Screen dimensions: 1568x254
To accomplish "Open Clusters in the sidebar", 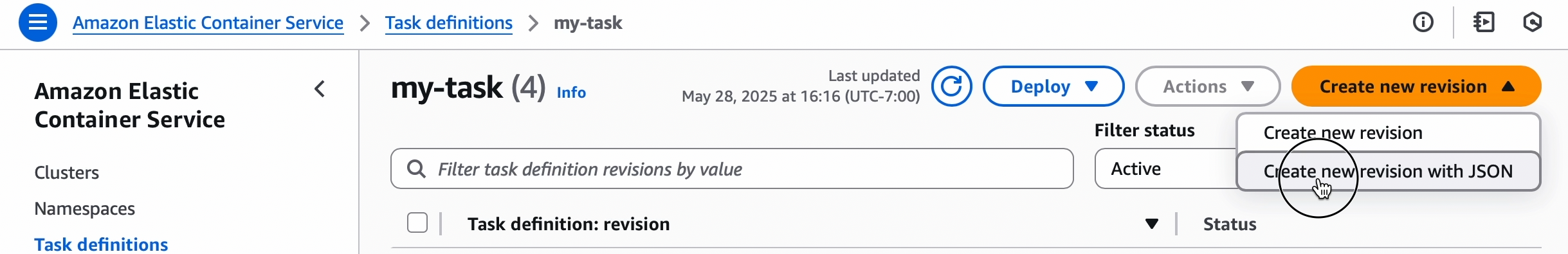I will point(67,172).
